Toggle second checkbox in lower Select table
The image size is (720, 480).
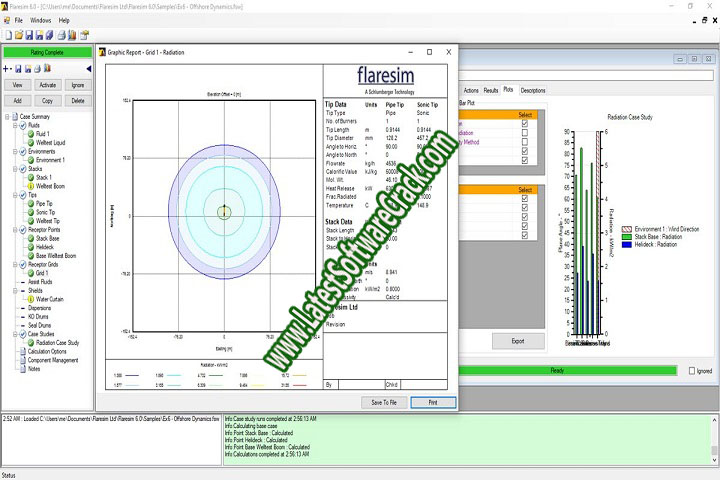click(525, 208)
